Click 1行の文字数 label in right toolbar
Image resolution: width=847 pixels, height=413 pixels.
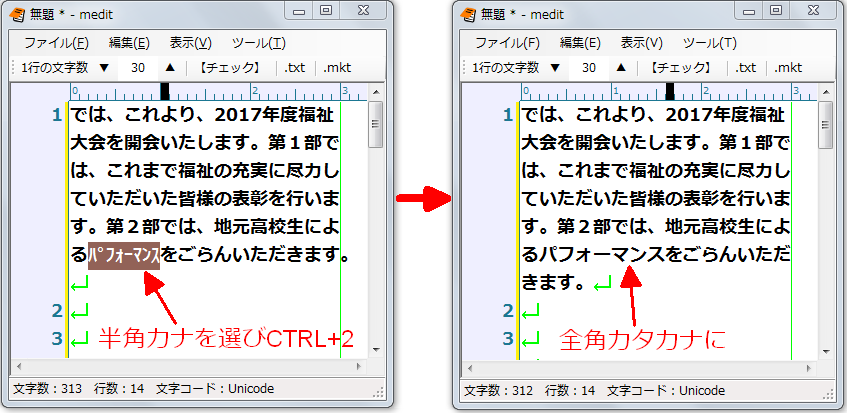[x=506, y=68]
